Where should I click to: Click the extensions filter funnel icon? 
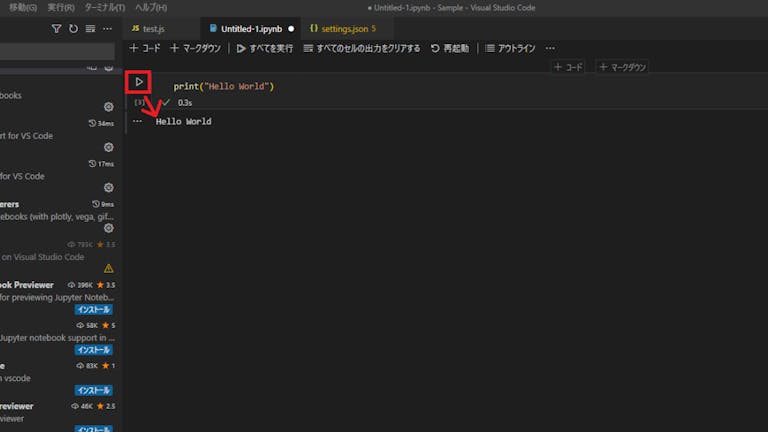[x=57, y=29]
